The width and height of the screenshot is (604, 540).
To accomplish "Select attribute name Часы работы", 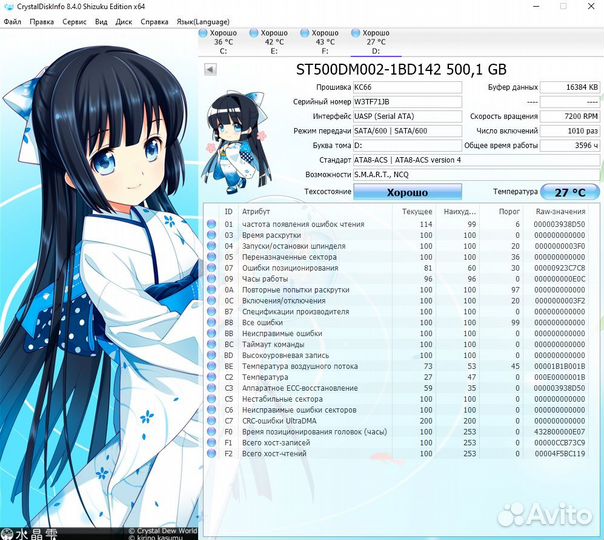I will (265, 278).
